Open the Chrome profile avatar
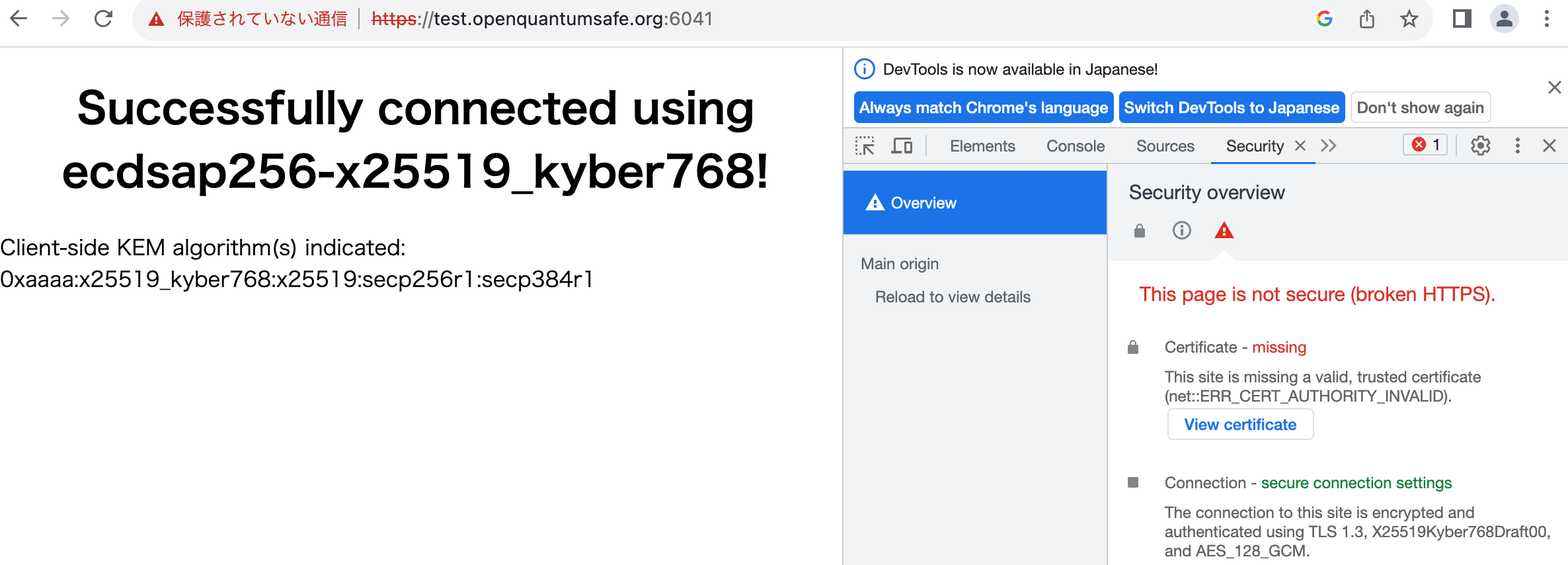 (1504, 19)
